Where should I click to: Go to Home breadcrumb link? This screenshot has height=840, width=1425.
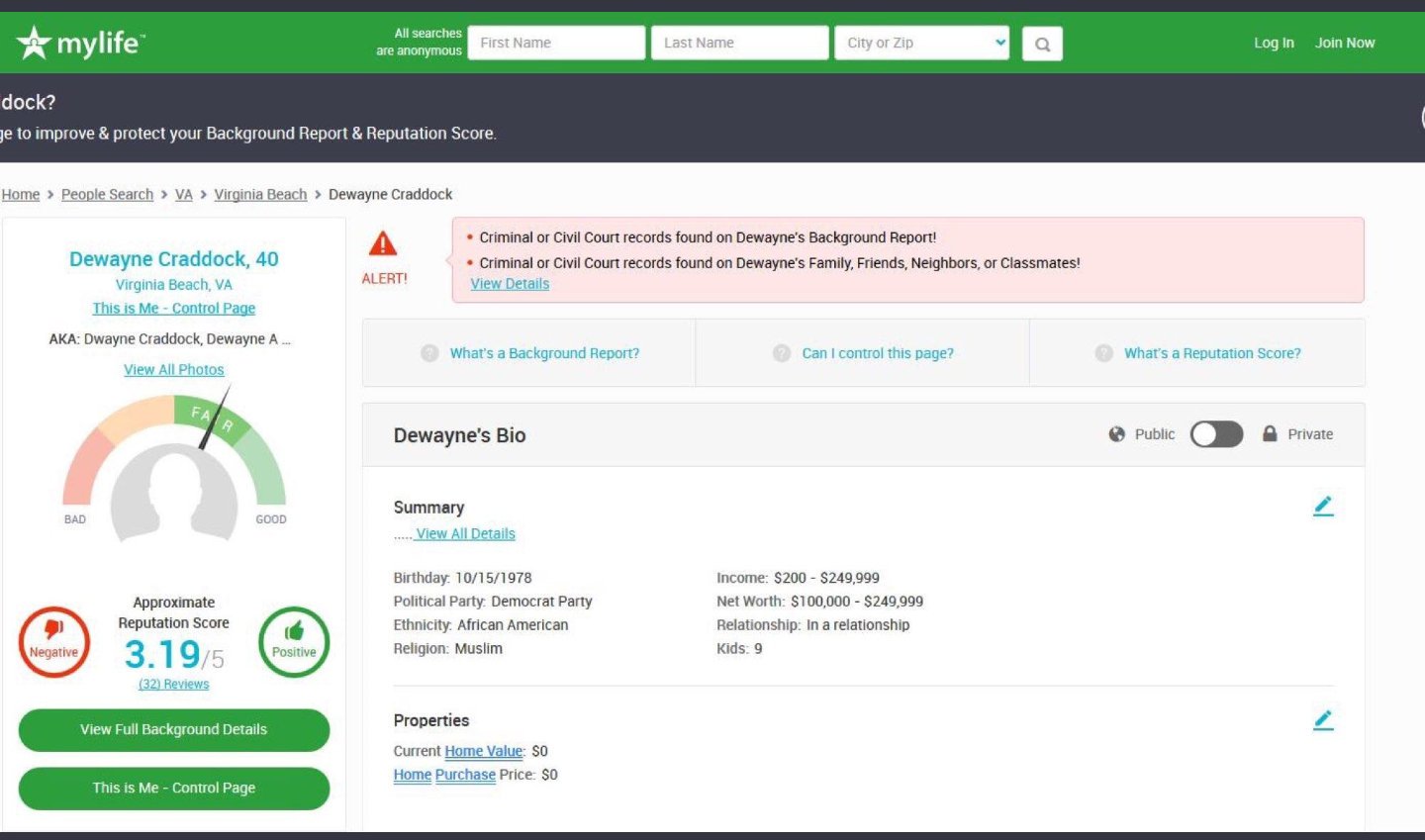click(x=21, y=194)
